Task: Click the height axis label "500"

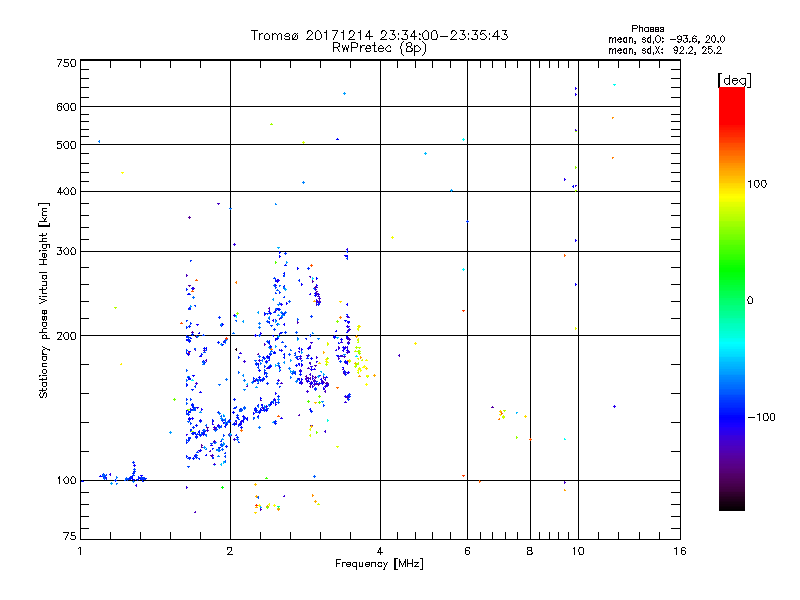Action: pyautogui.click(x=66, y=145)
